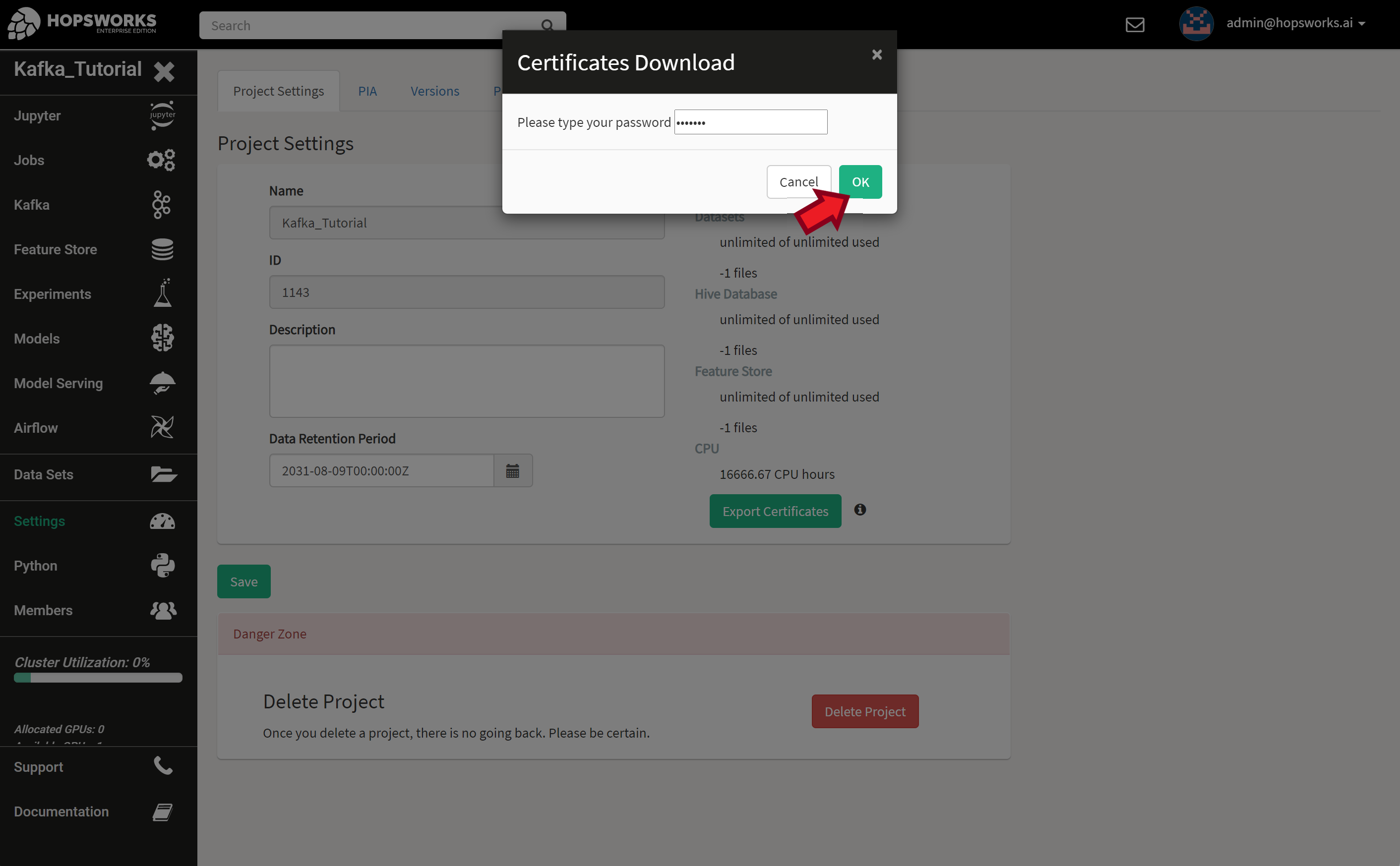Image resolution: width=1400 pixels, height=866 pixels.
Task: Expand the admin@hopsworks.ai account menu
Action: click(x=1297, y=23)
